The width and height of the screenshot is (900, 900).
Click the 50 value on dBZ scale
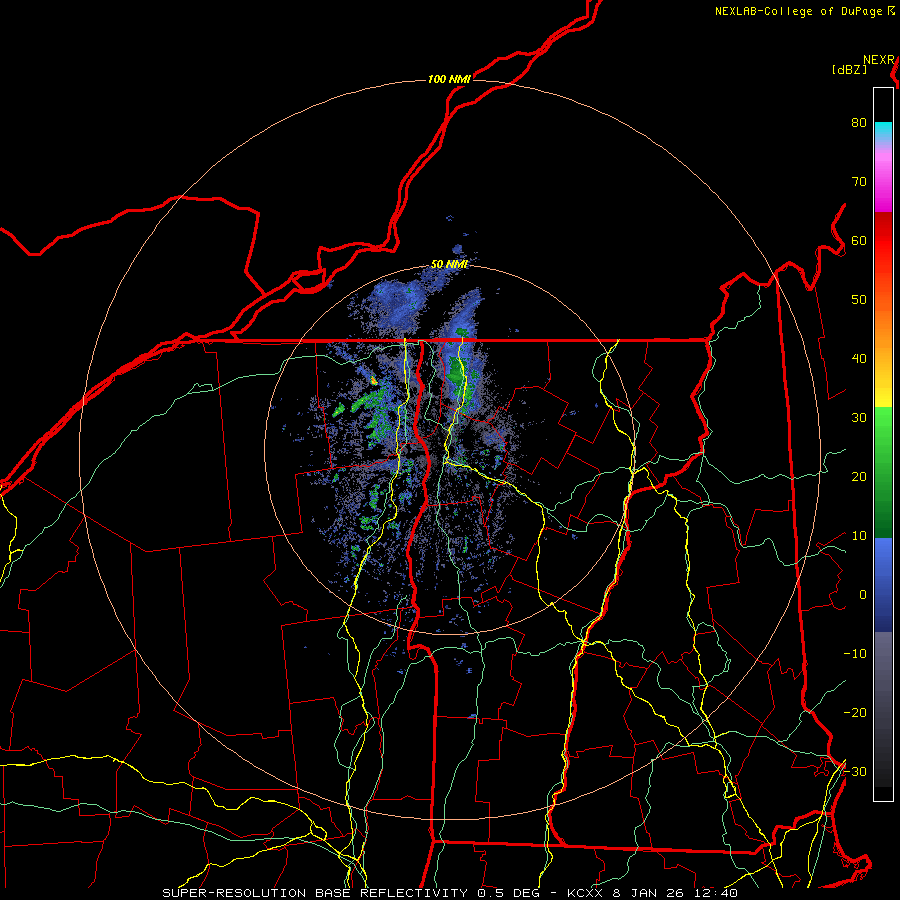[x=859, y=300]
